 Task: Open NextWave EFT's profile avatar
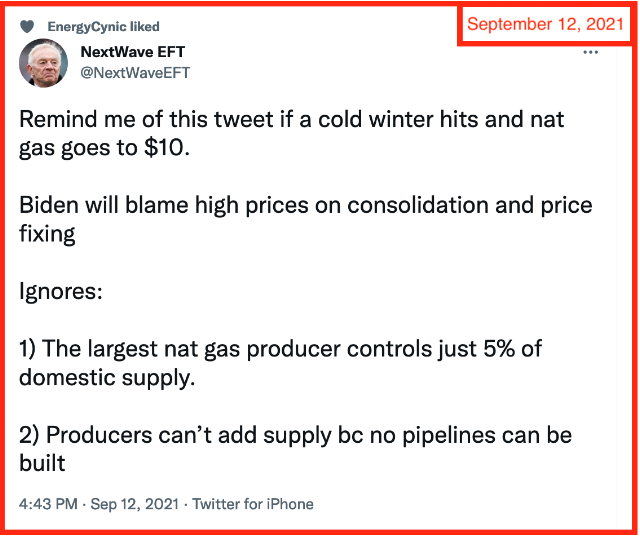44,63
